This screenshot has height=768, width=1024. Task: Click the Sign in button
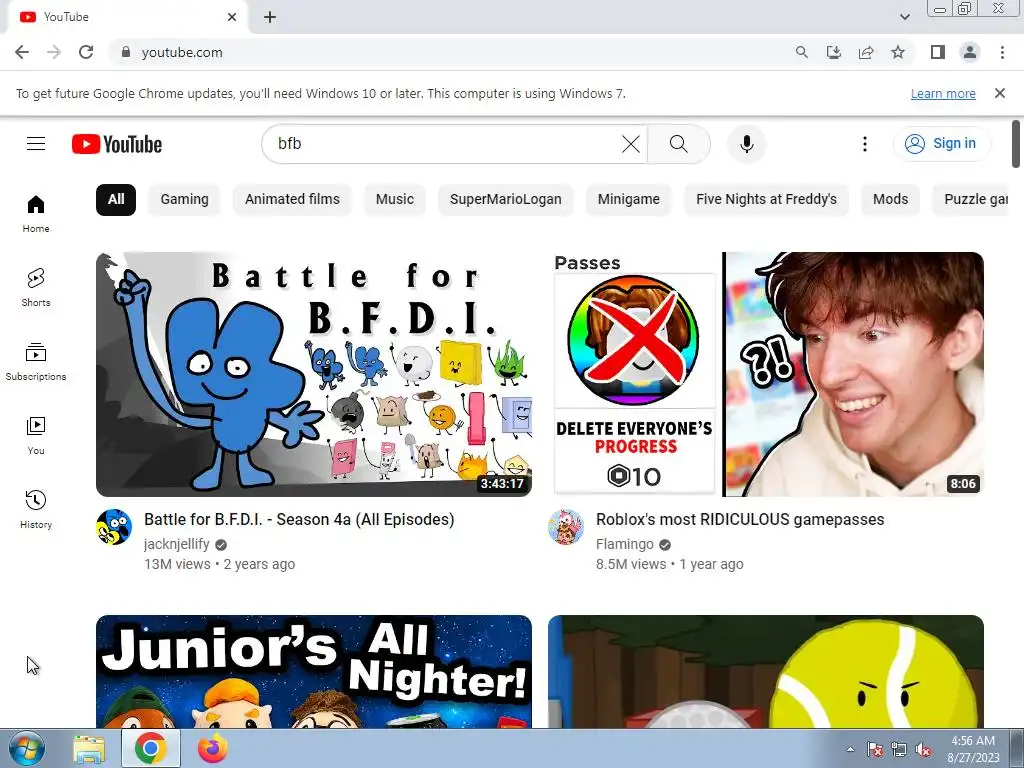[941, 144]
